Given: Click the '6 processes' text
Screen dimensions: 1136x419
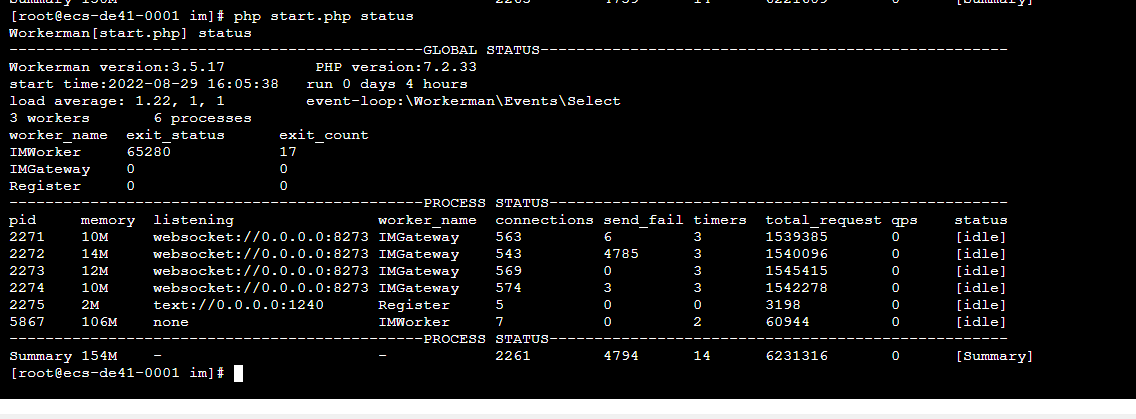Looking at the screenshot, I should (x=202, y=117).
